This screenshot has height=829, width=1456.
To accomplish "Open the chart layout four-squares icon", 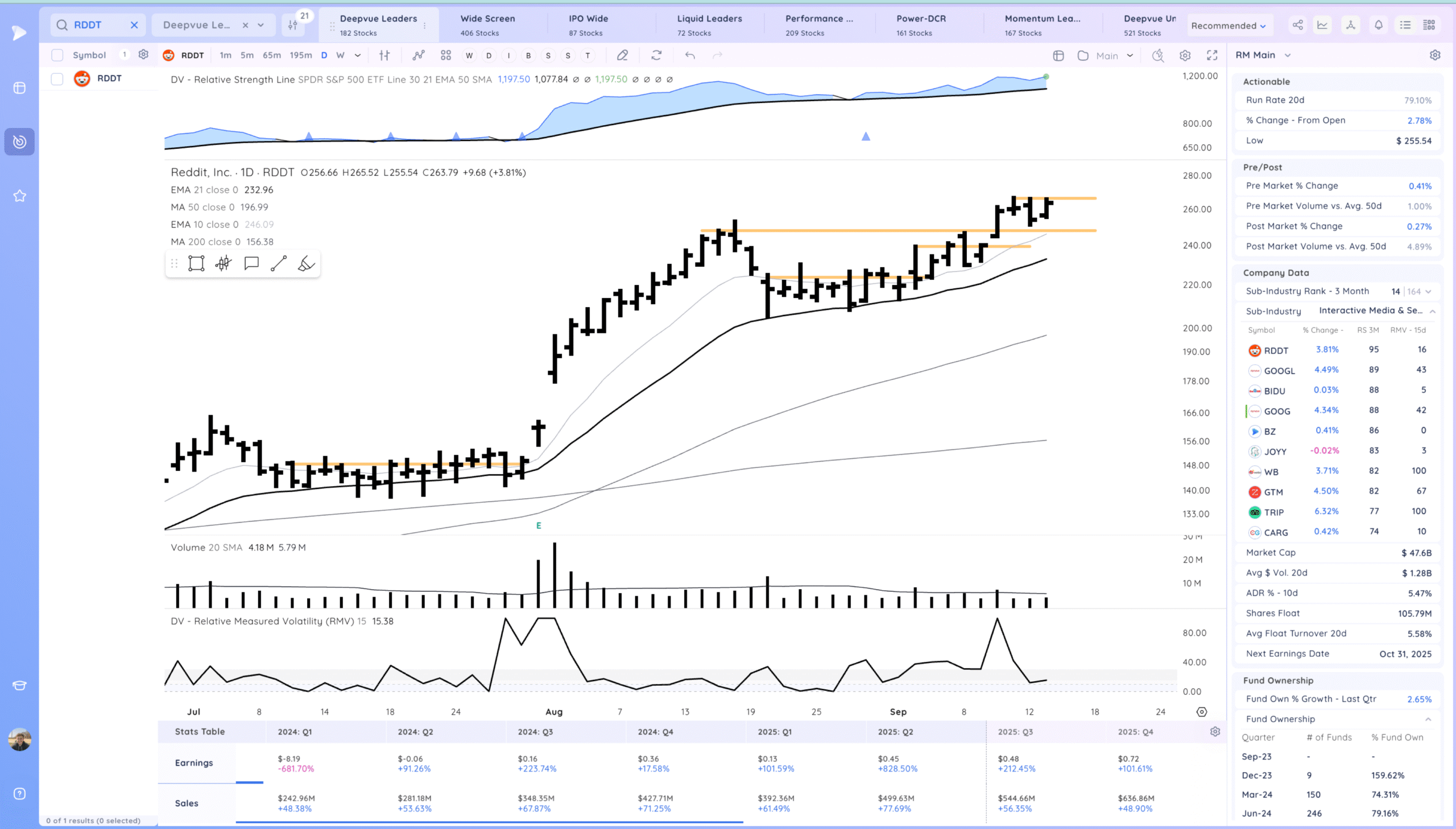I will [446, 55].
